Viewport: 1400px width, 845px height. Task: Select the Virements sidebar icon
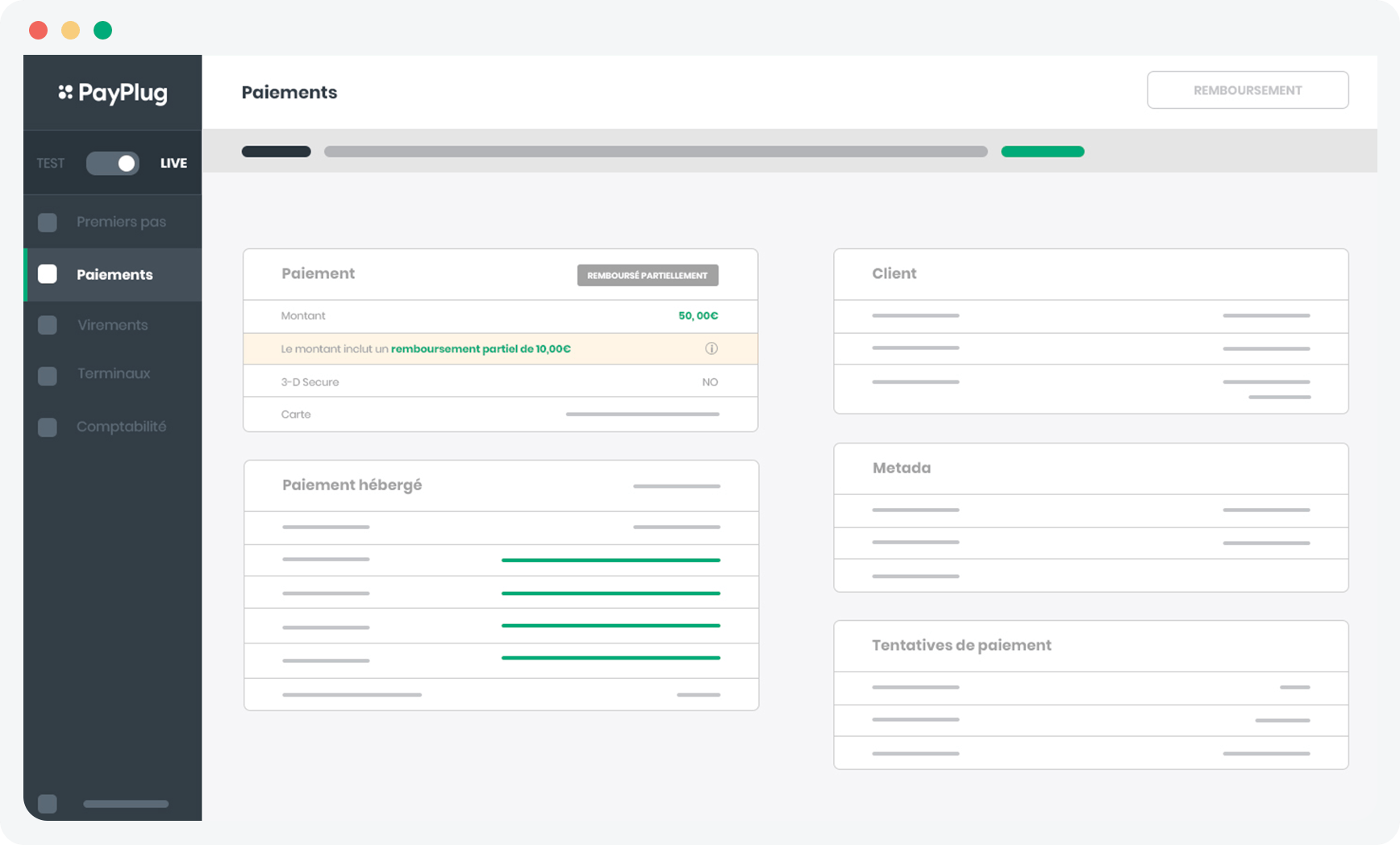(48, 325)
